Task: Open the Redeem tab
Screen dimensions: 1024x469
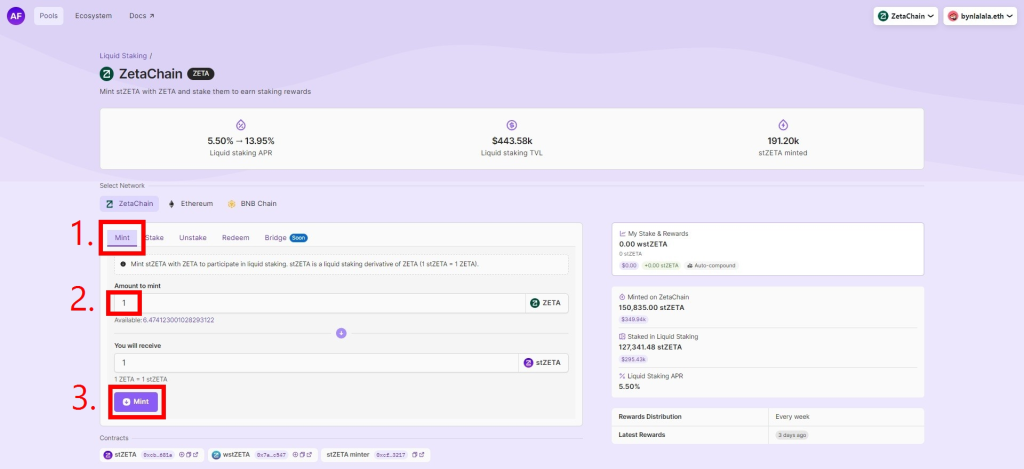Action: (x=235, y=238)
